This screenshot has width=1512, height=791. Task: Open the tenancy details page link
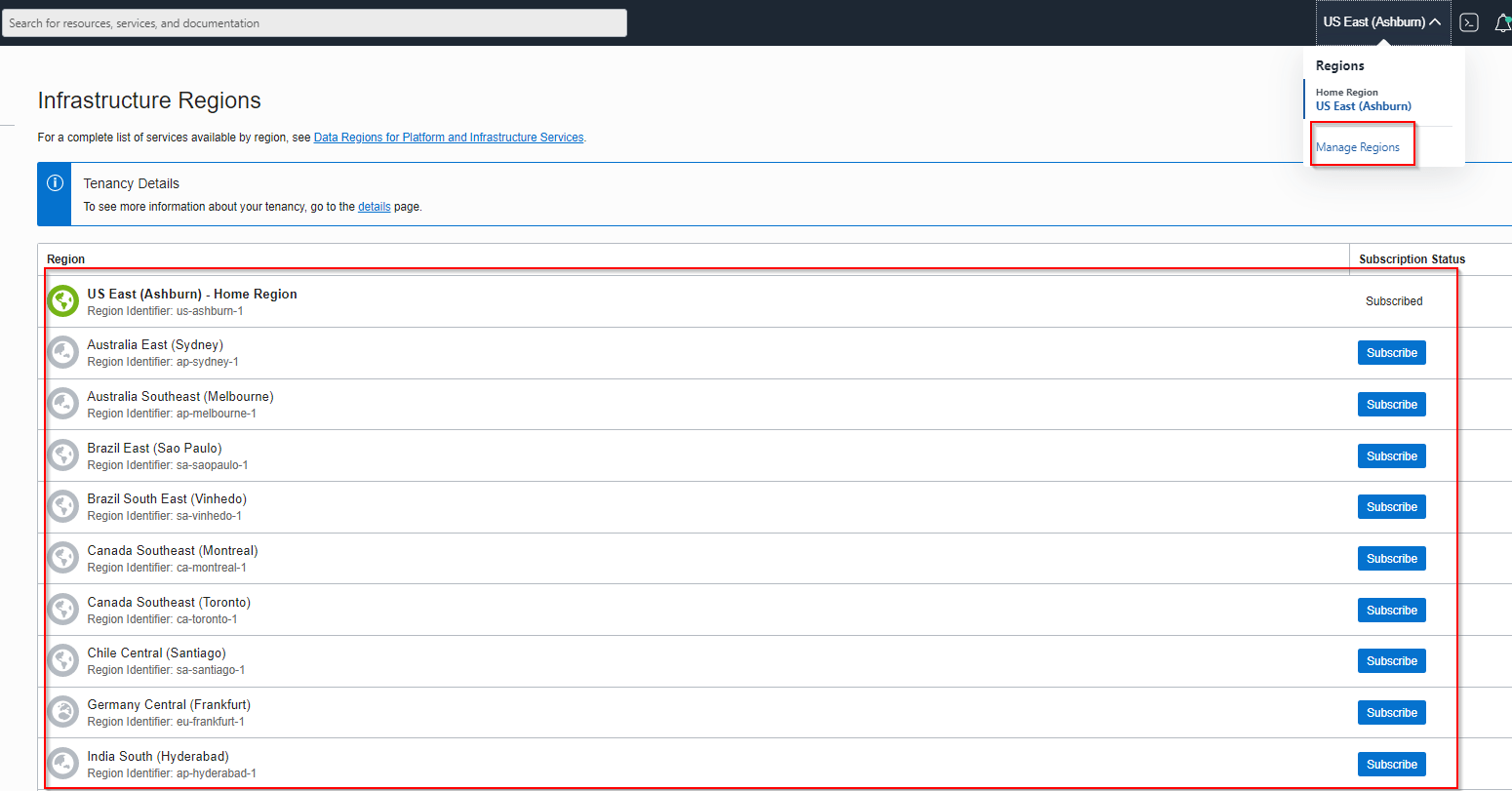tap(374, 207)
